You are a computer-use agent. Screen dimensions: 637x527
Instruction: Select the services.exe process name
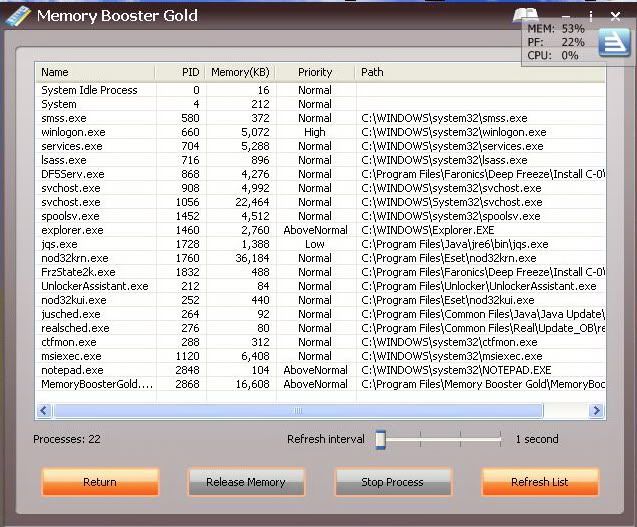[x=72, y=146]
